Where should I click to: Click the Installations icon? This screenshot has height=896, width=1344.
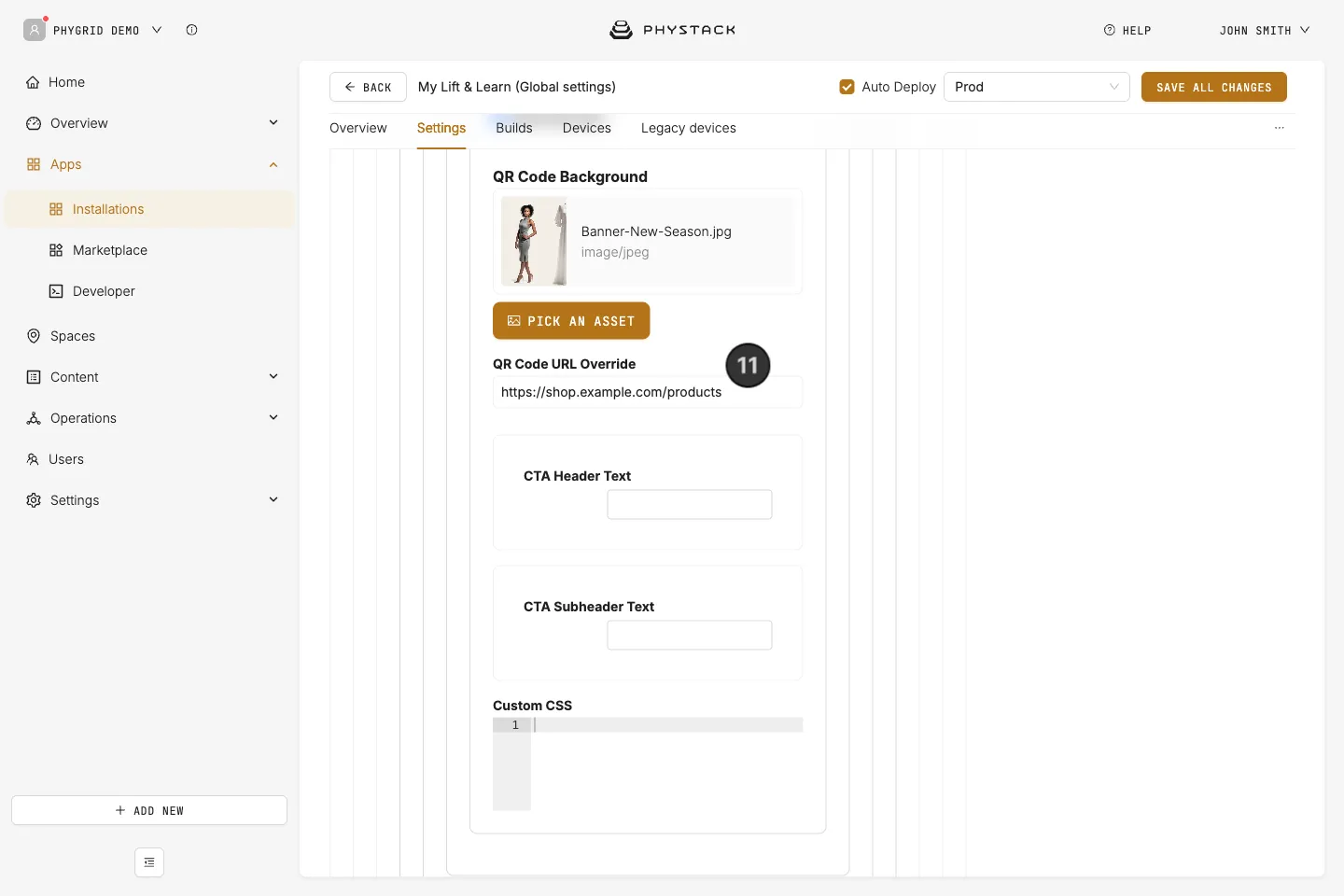click(56, 209)
